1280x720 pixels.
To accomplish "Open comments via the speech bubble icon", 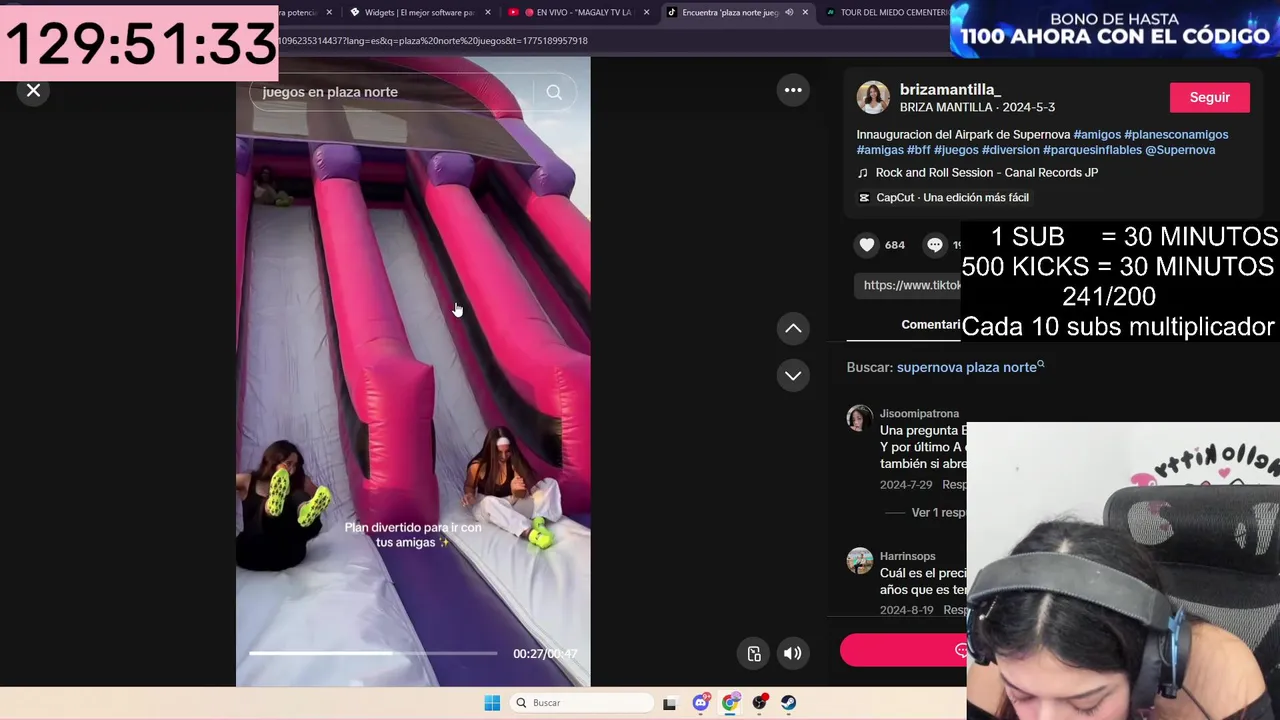I will 934,244.
